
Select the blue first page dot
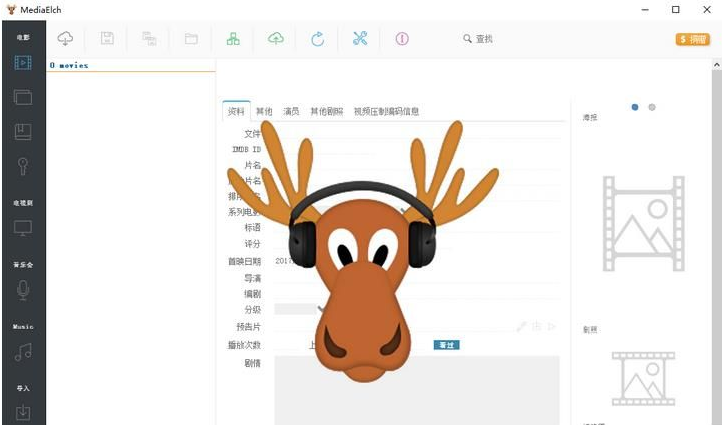click(x=635, y=107)
